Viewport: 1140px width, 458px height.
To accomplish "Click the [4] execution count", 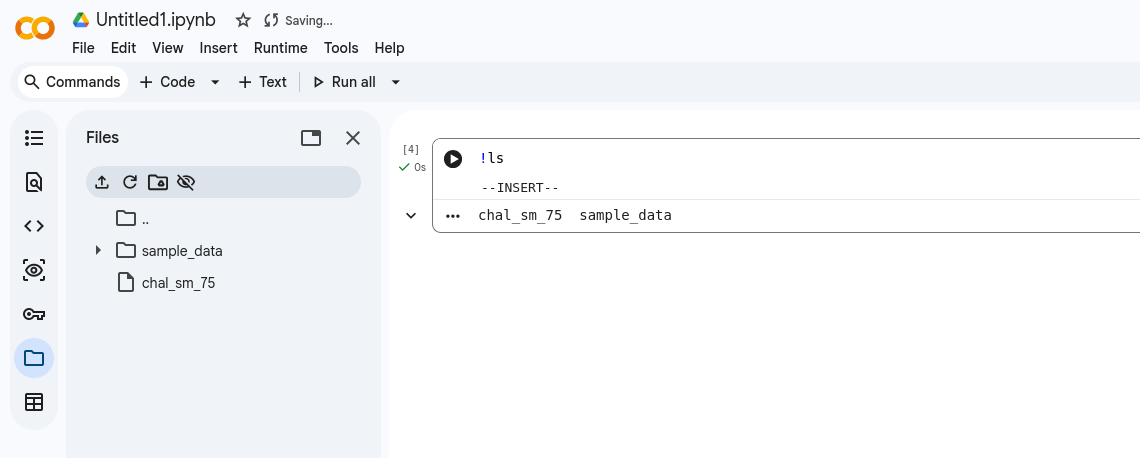I will (x=411, y=150).
